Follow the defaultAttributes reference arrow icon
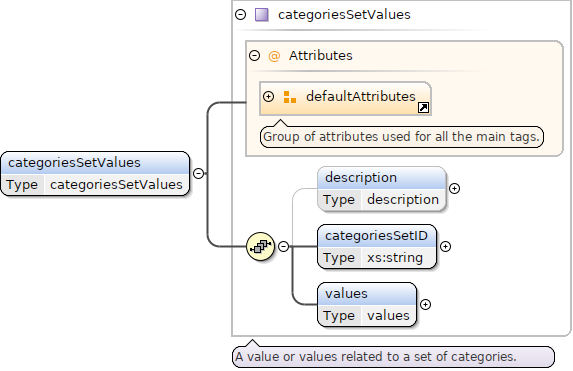Image resolution: width=573 pixels, height=371 pixels. [x=423, y=107]
